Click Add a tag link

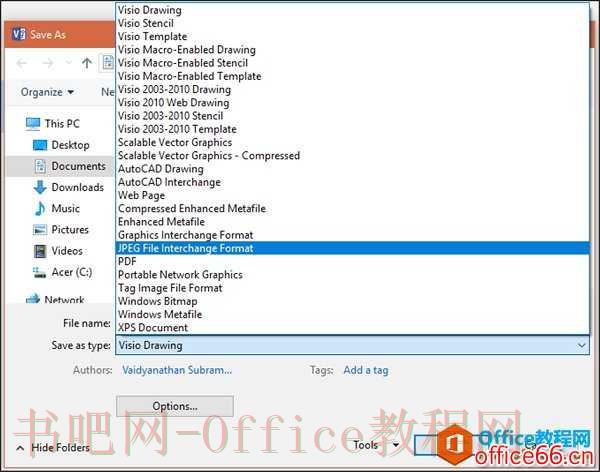tap(366, 370)
